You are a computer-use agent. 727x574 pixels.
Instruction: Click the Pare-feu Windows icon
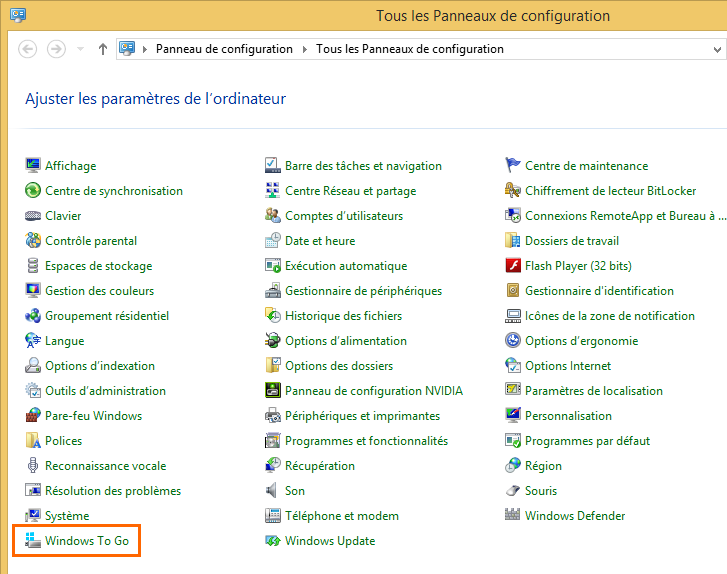pos(33,415)
